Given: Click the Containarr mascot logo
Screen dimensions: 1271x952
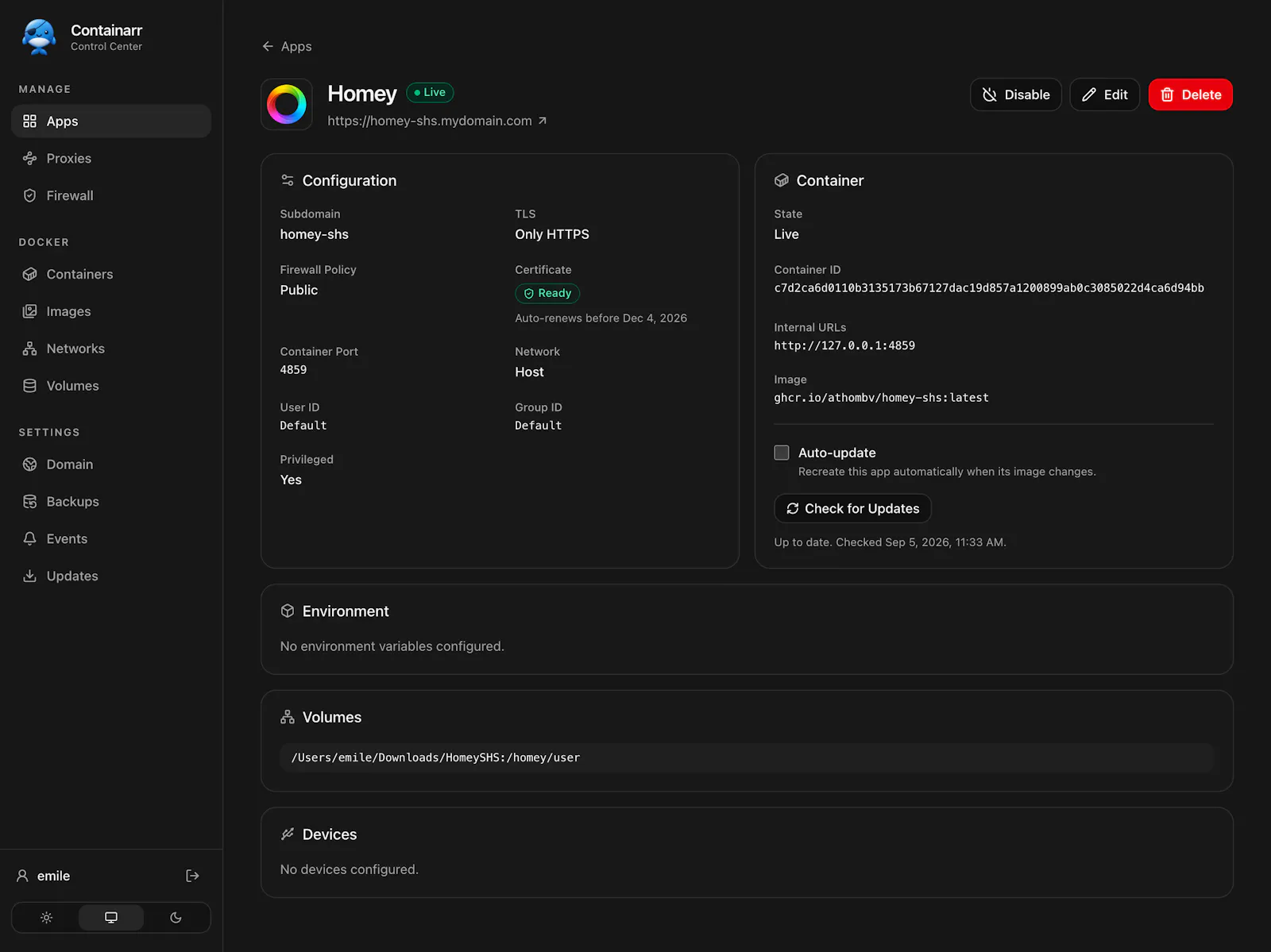Looking at the screenshot, I should (x=39, y=37).
